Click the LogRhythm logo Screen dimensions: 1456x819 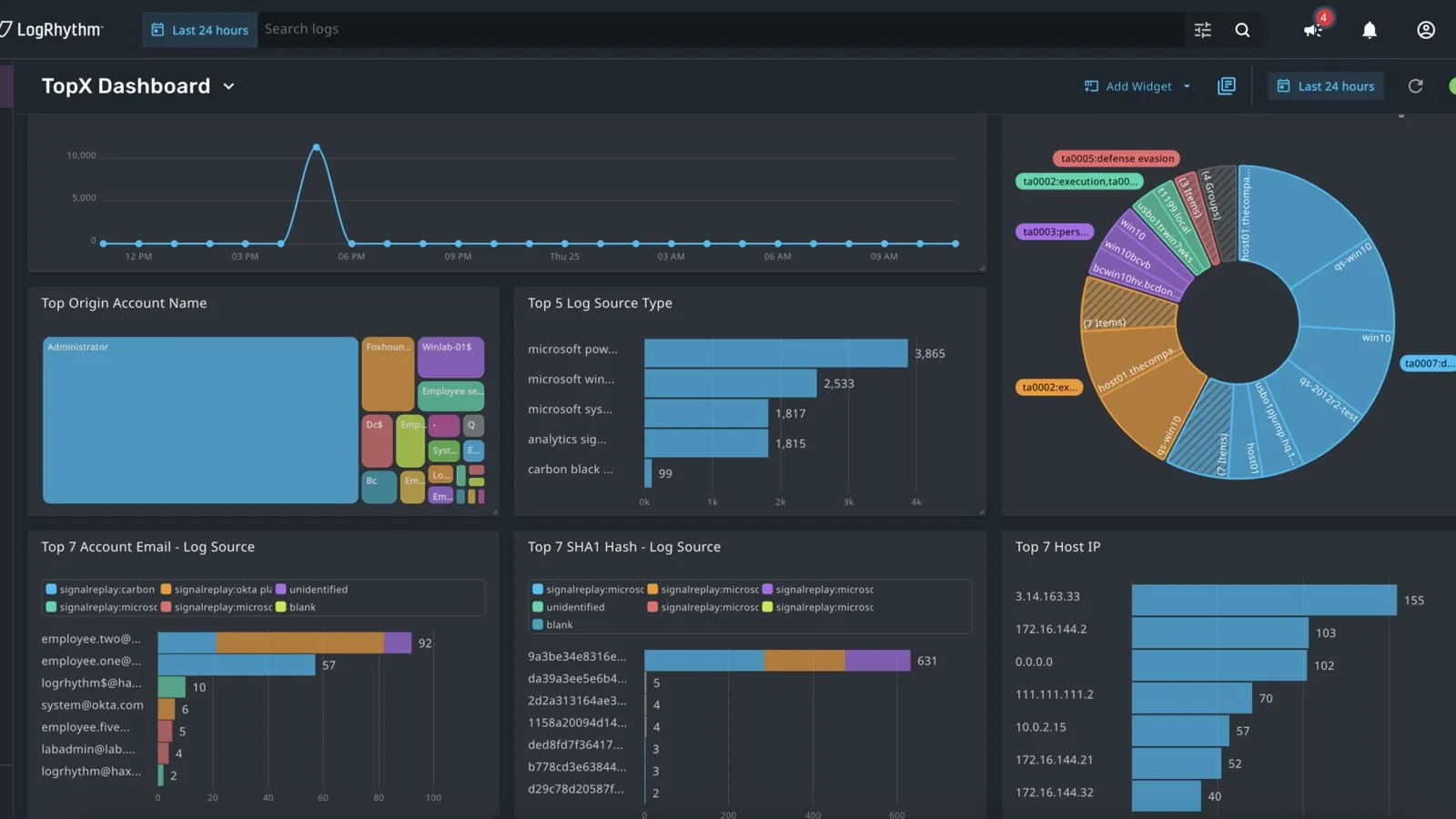pos(52,29)
